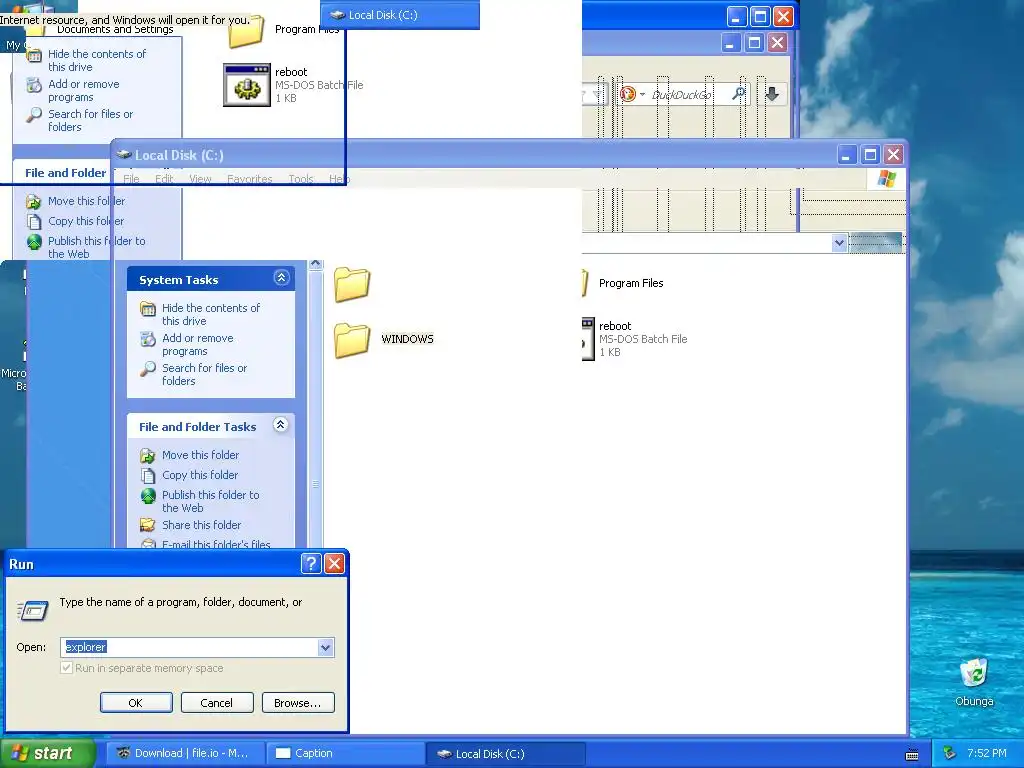Click the Run dialog program icon
1024x768 pixels.
click(x=32, y=610)
